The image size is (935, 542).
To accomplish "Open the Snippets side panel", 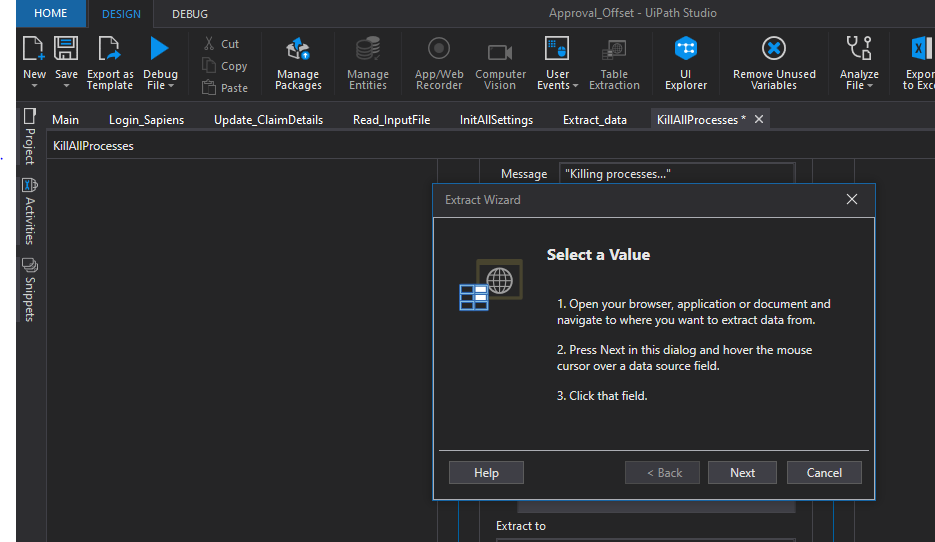I will (x=29, y=290).
